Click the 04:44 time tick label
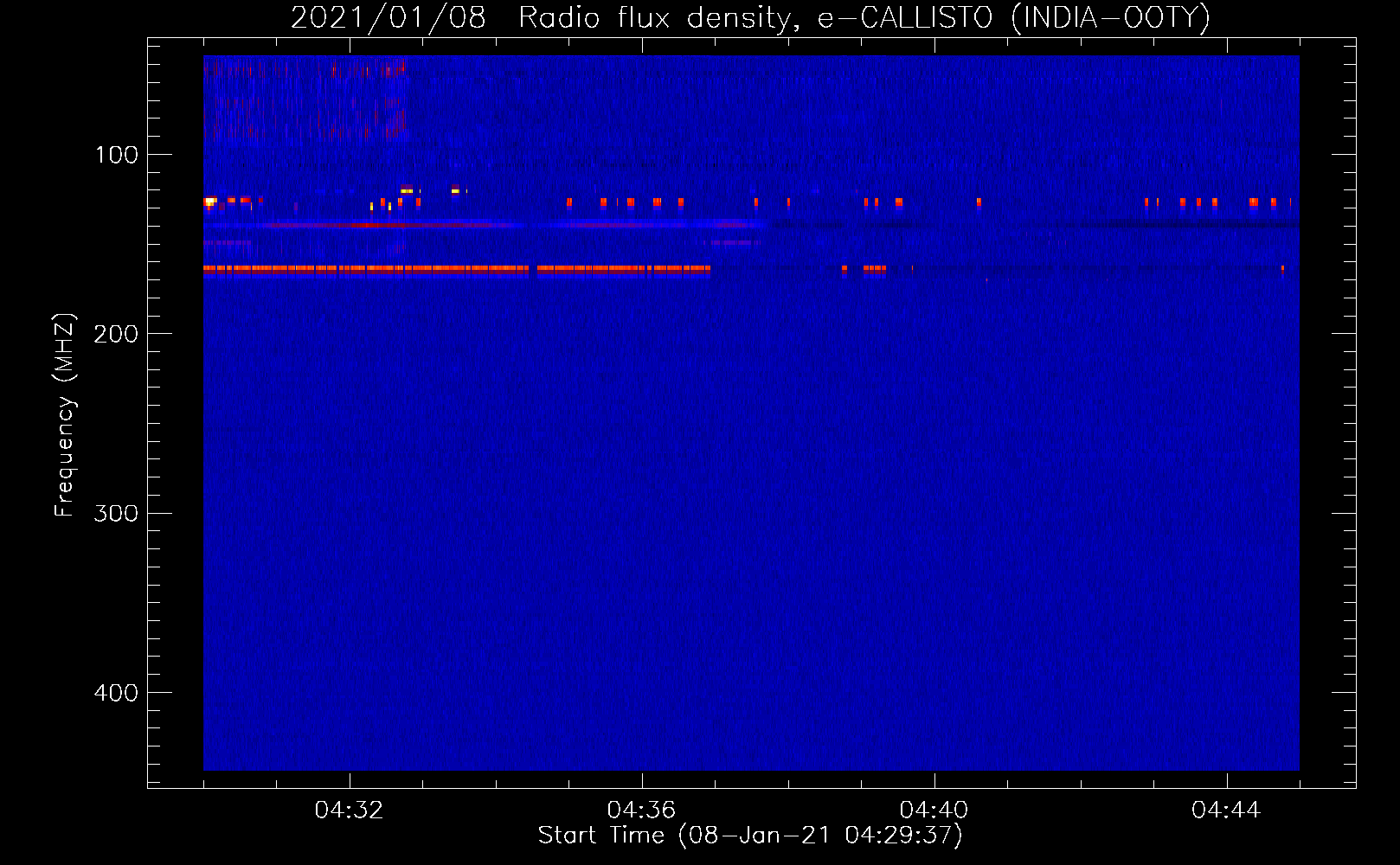The width and height of the screenshot is (1400, 865). [1226, 811]
